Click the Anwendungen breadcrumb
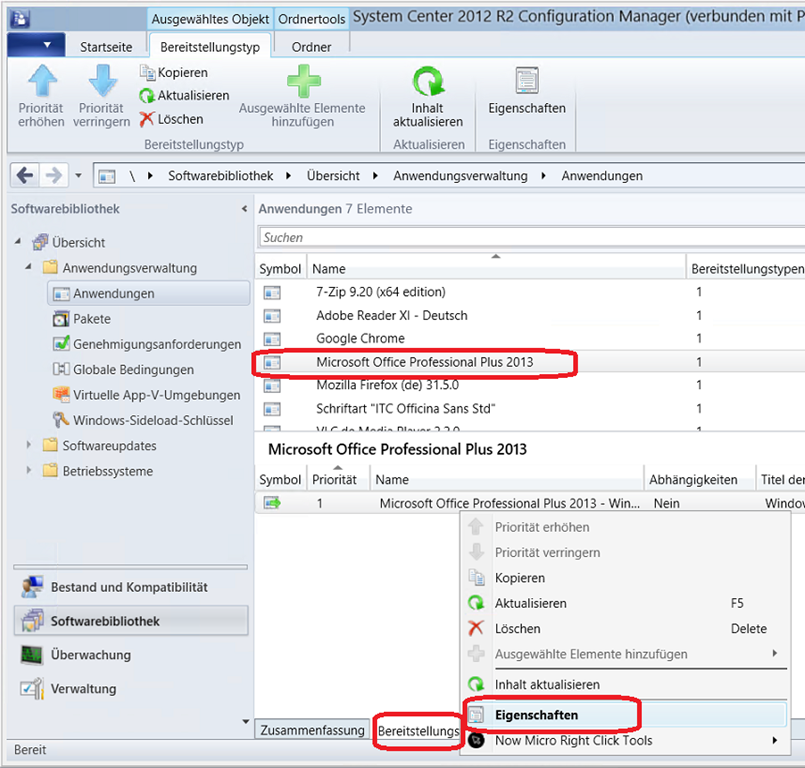 click(x=602, y=176)
